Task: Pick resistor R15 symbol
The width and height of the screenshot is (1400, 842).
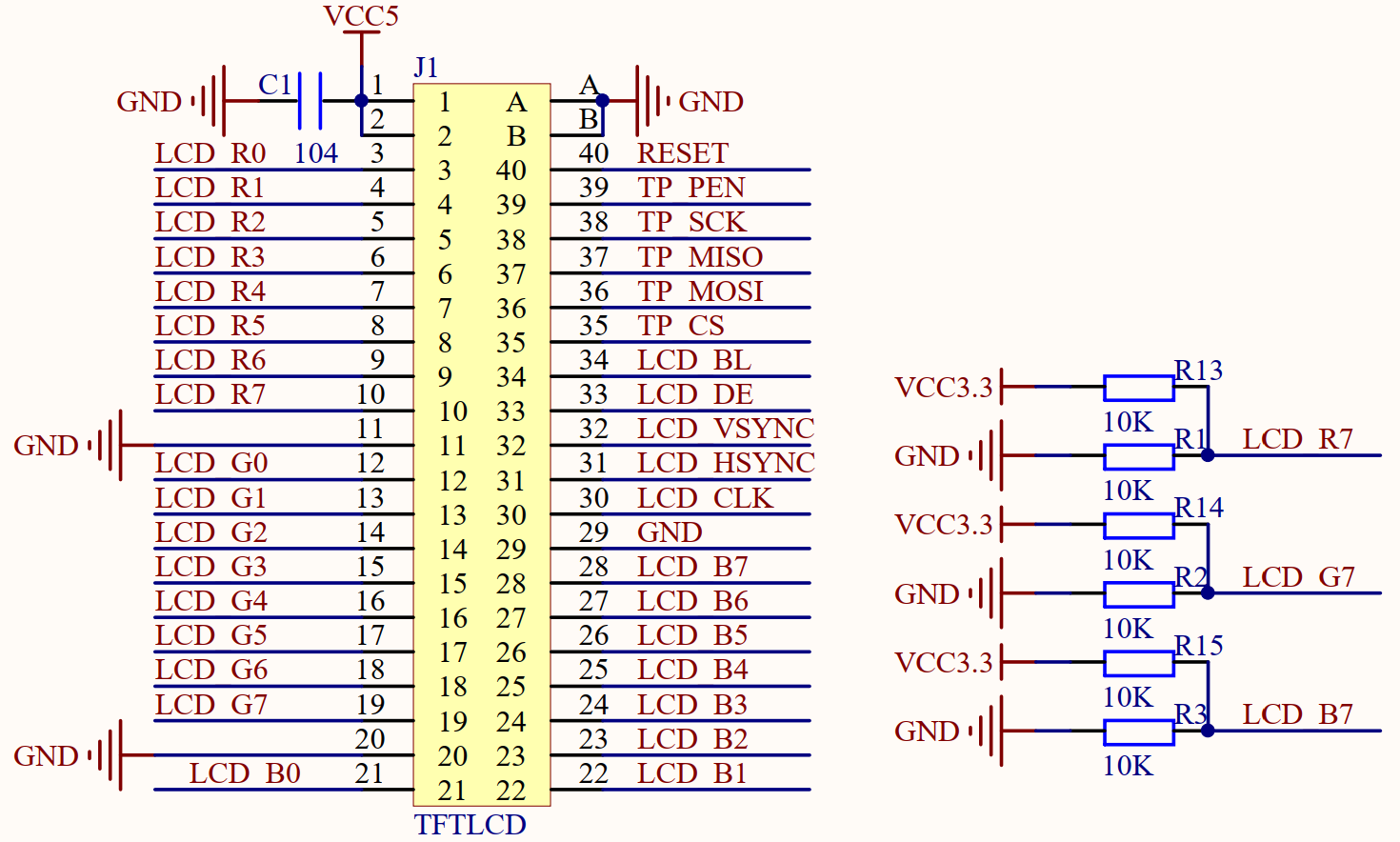Action: click(x=1138, y=663)
